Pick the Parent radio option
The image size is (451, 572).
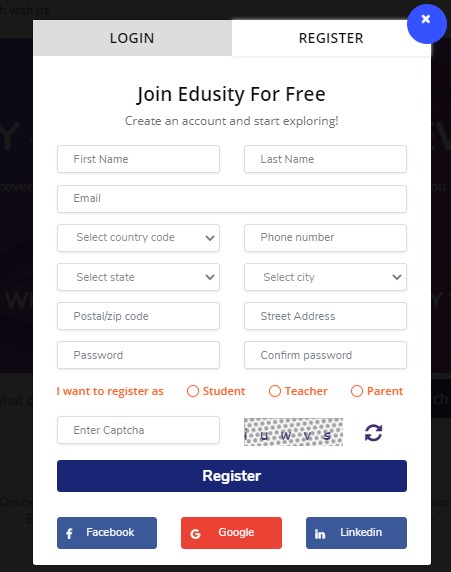pos(357,391)
